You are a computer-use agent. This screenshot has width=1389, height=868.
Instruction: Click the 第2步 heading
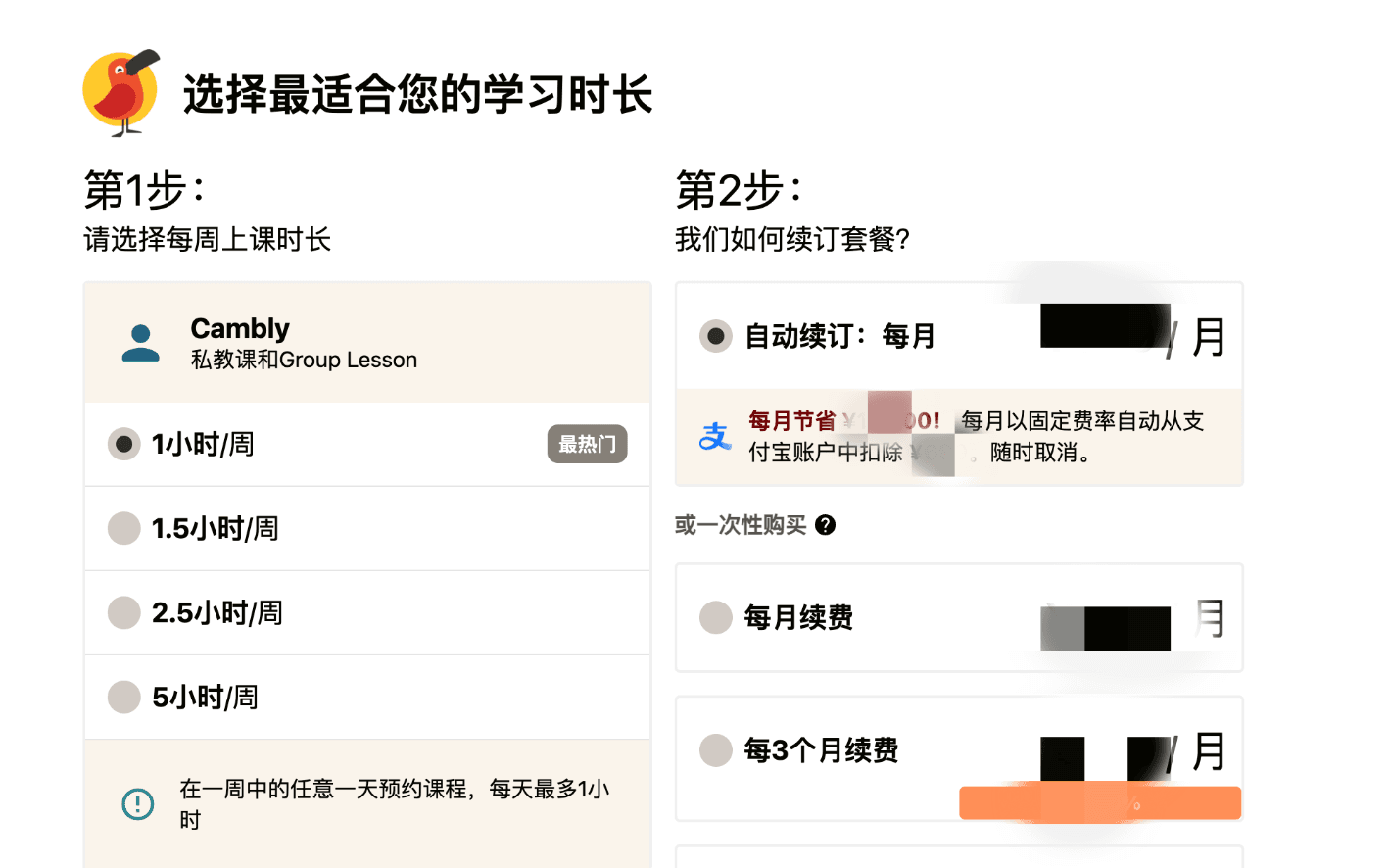(x=740, y=189)
